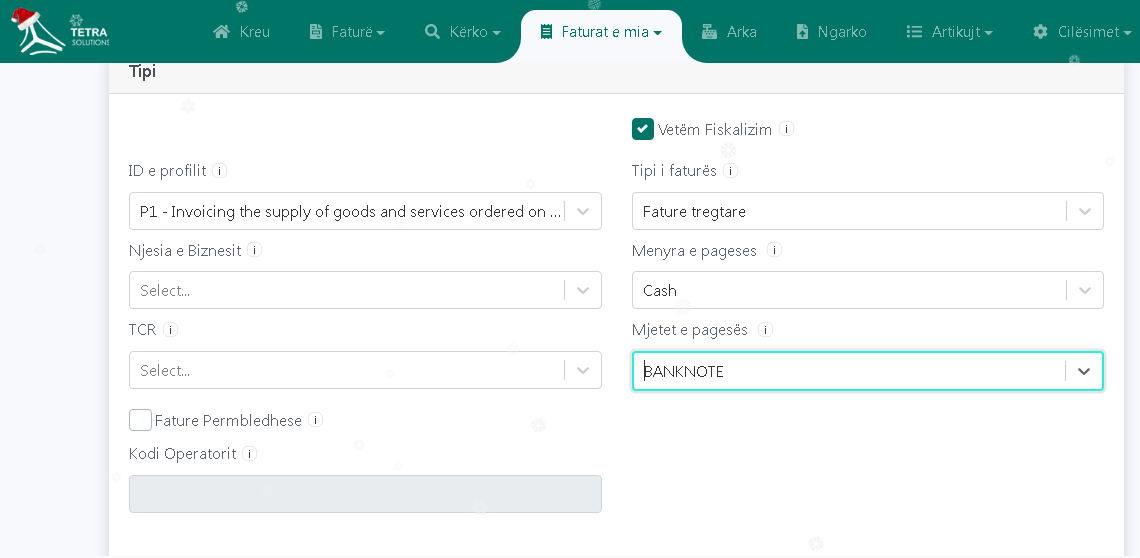The height and width of the screenshot is (558, 1140).
Task: Click info icon next to Menyra e pageses
Action: (x=775, y=250)
